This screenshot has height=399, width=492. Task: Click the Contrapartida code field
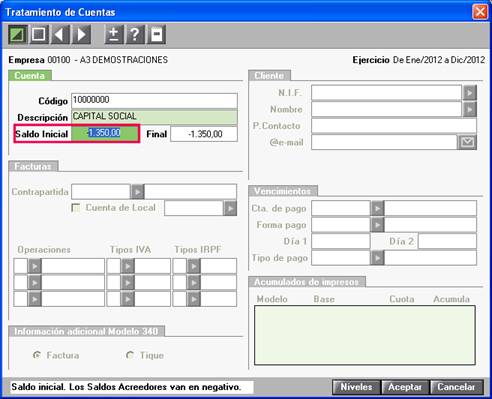[x=101, y=192]
